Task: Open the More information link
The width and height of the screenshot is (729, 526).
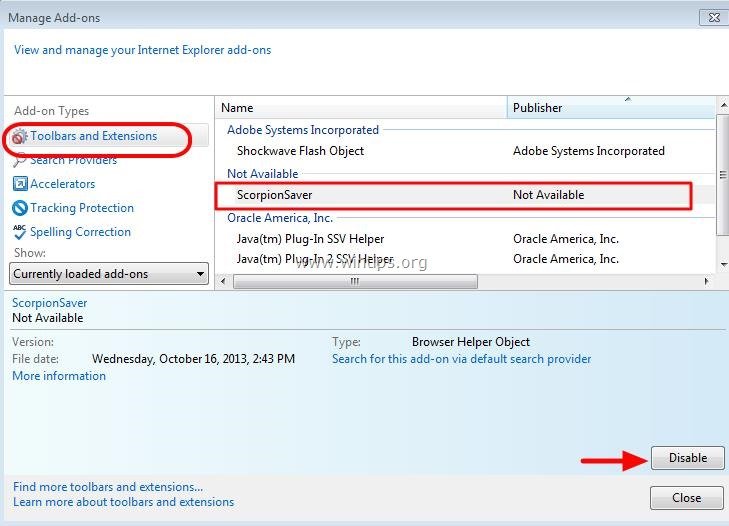Action: pyautogui.click(x=59, y=376)
